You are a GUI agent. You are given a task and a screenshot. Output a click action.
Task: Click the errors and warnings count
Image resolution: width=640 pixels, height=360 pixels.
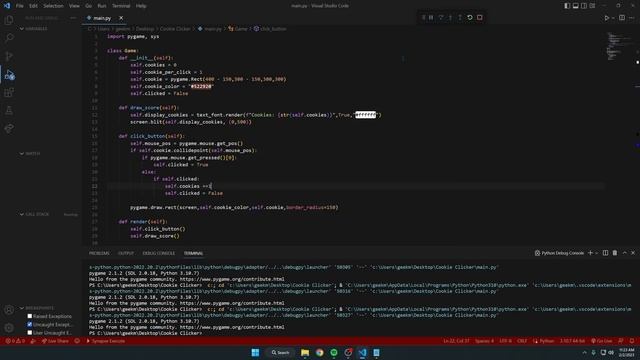coord(15,341)
